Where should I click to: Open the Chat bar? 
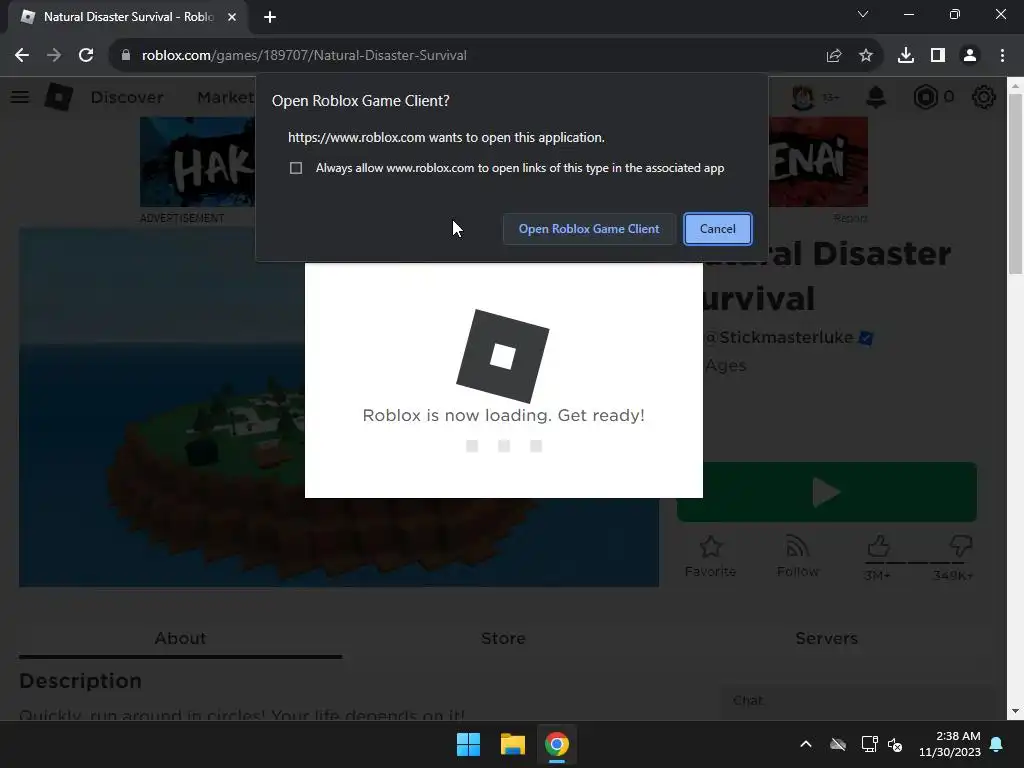click(x=859, y=700)
